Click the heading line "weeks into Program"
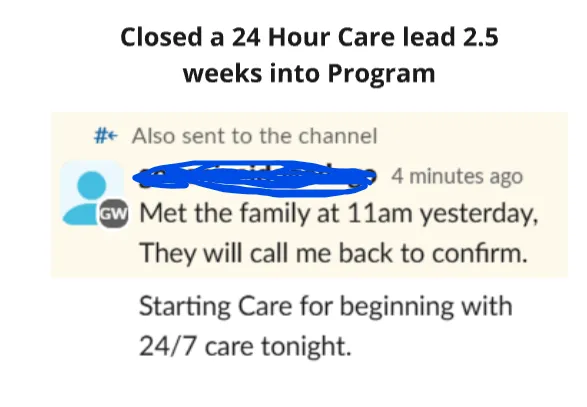Viewport: 587px width, 407px height. (309, 73)
